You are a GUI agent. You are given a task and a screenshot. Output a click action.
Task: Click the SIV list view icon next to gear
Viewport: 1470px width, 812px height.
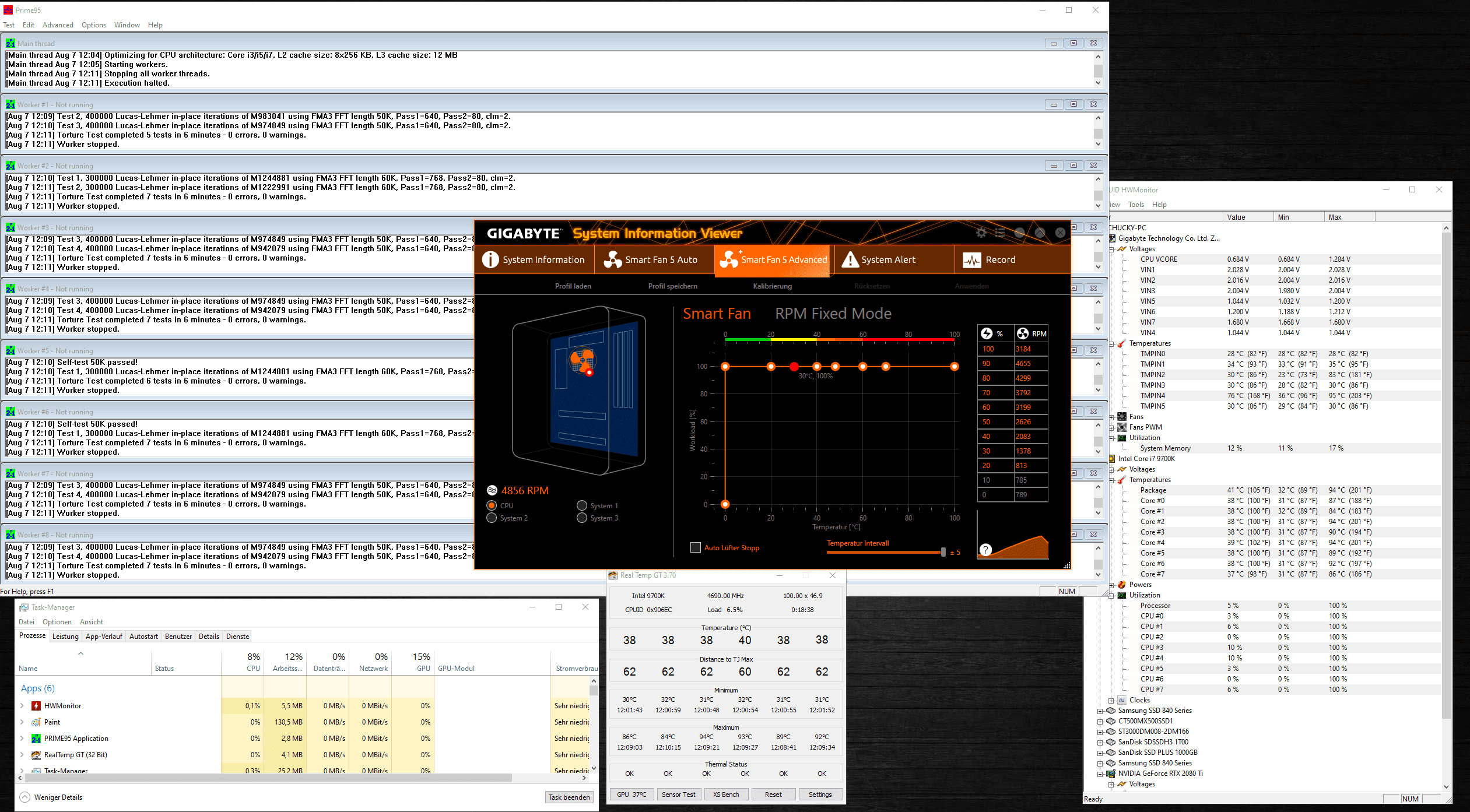pos(1000,233)
